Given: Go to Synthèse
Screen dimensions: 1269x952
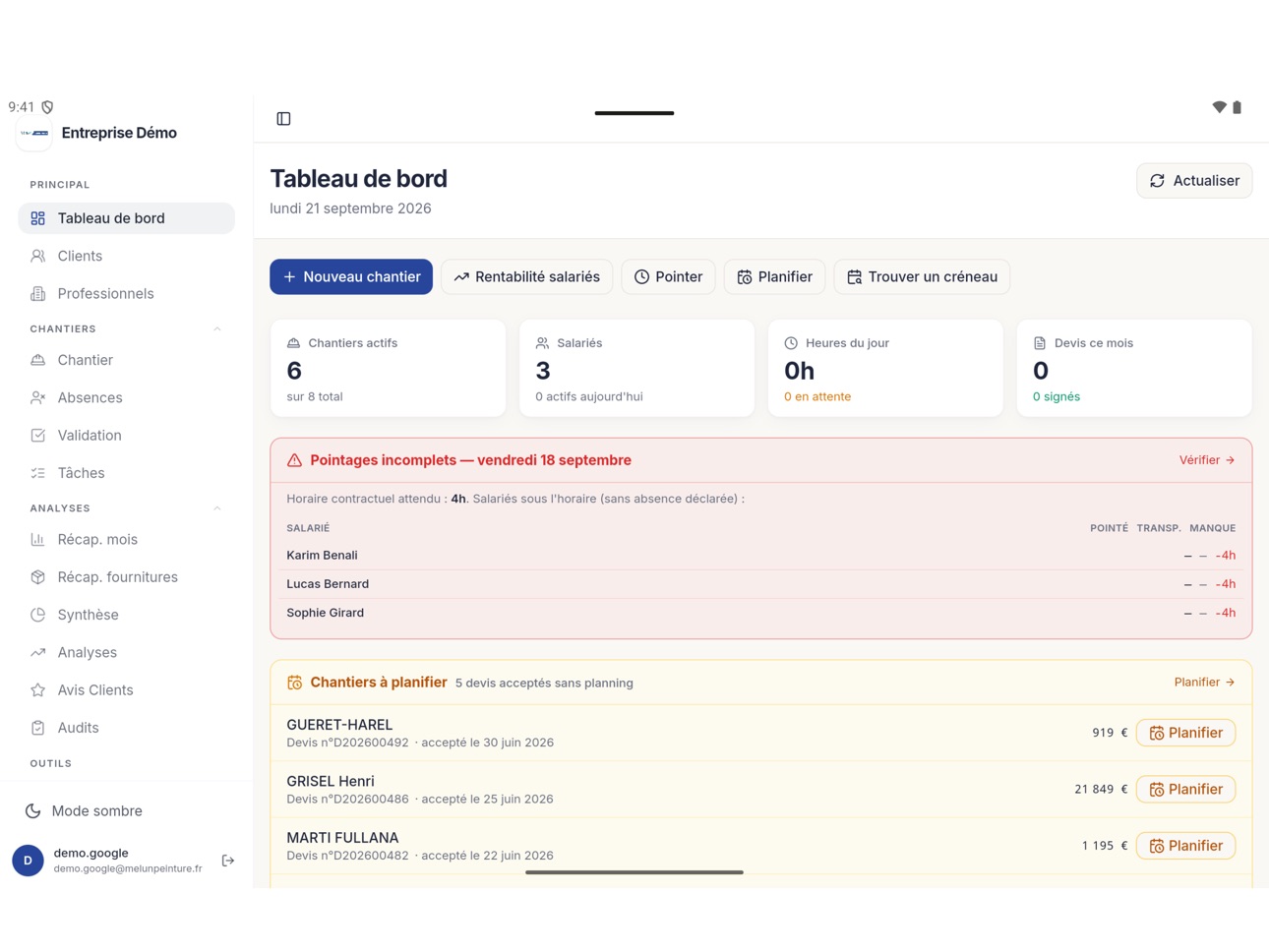Looking at the screenshot, I should pyautogui.click(x=126, y=615).
